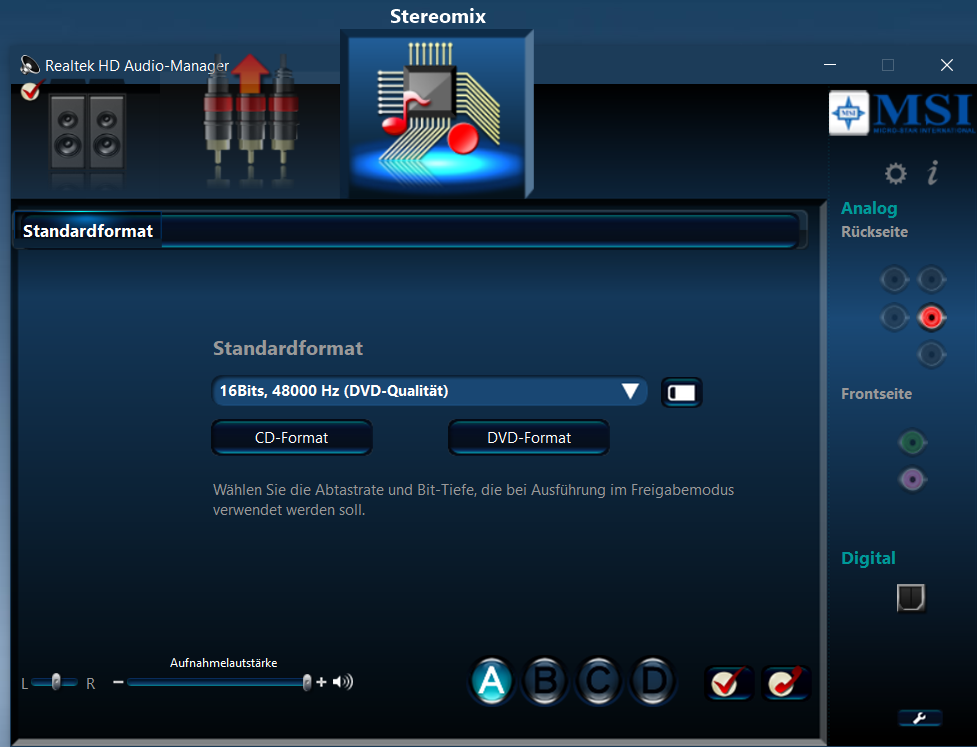The height and width of the screenshot is (747, 977).
Task: Click the second red checkmark button
Action: 786,683
